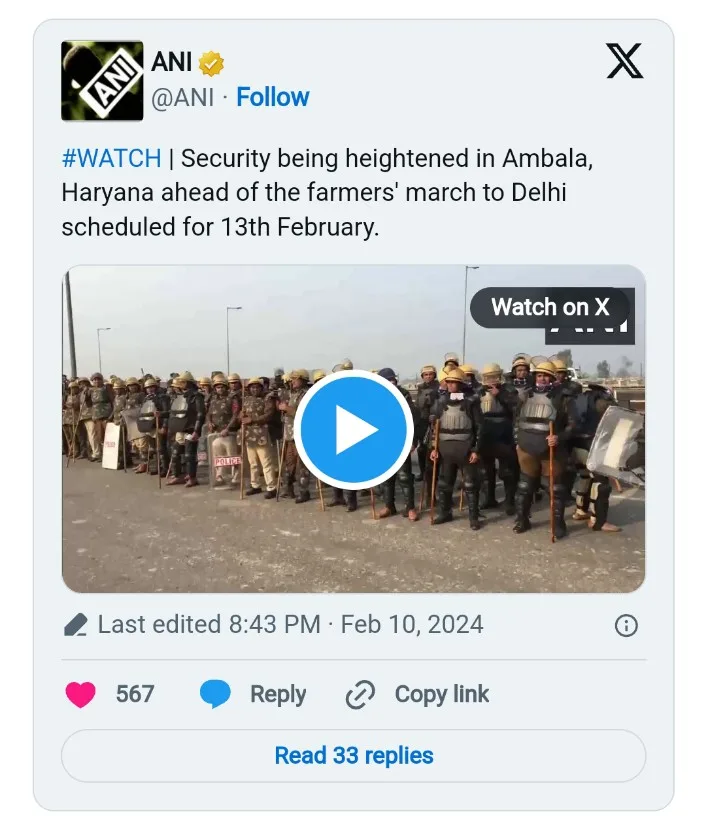Click the 567 likes count
Viewport: 706px width, 816px height.
[135, 694]
